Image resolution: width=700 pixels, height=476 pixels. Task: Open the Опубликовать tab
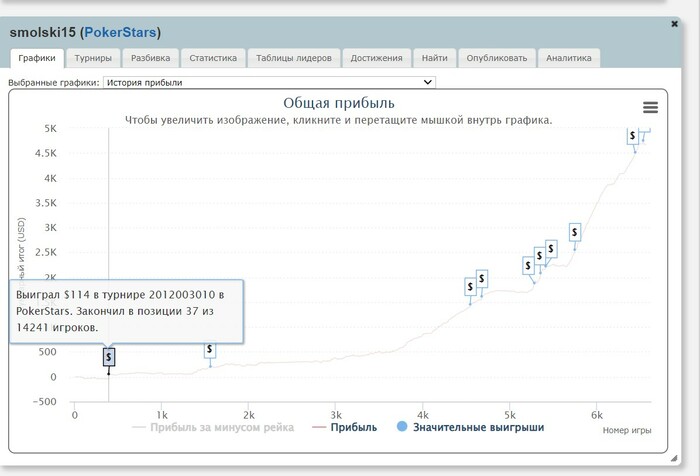pyautogui.click(x=497, y=58)
